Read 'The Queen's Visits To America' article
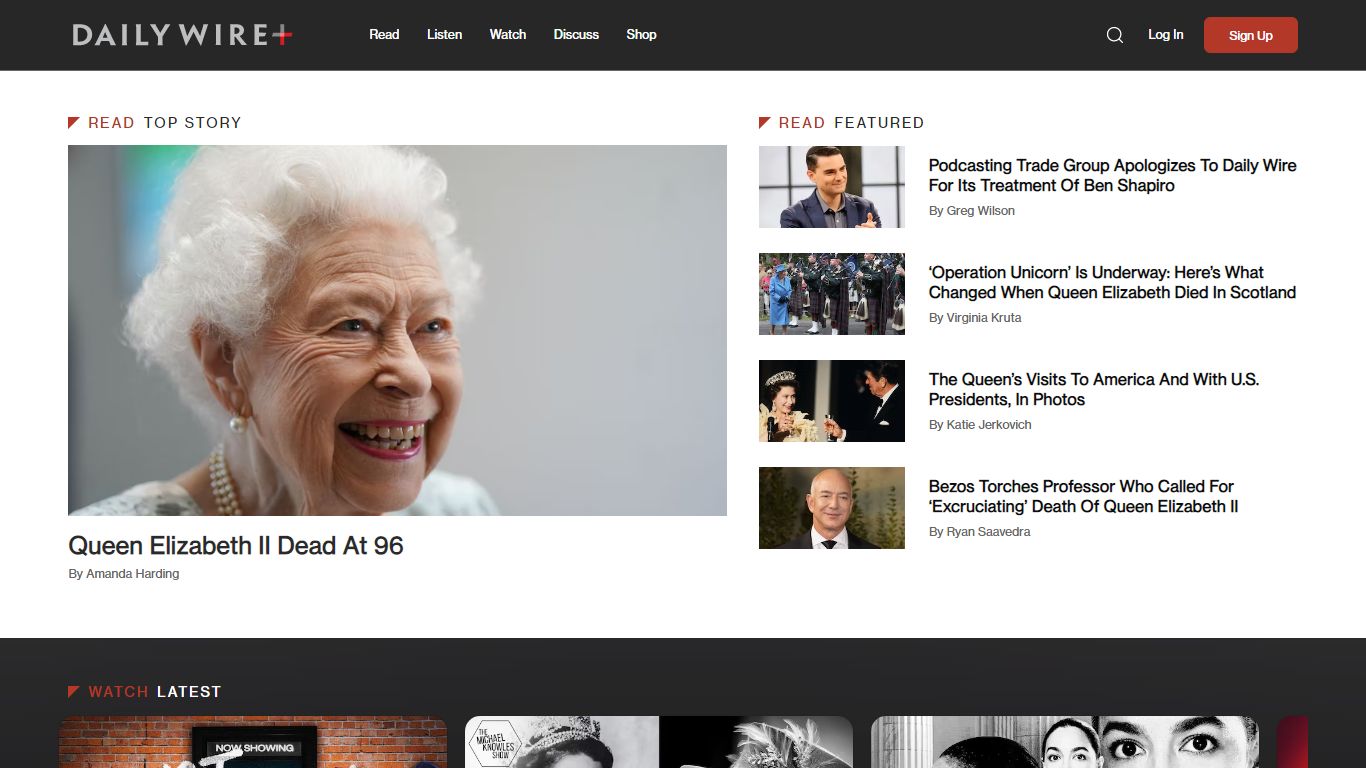This screenshot has height=768, width=1366. tap(1094, 389)
